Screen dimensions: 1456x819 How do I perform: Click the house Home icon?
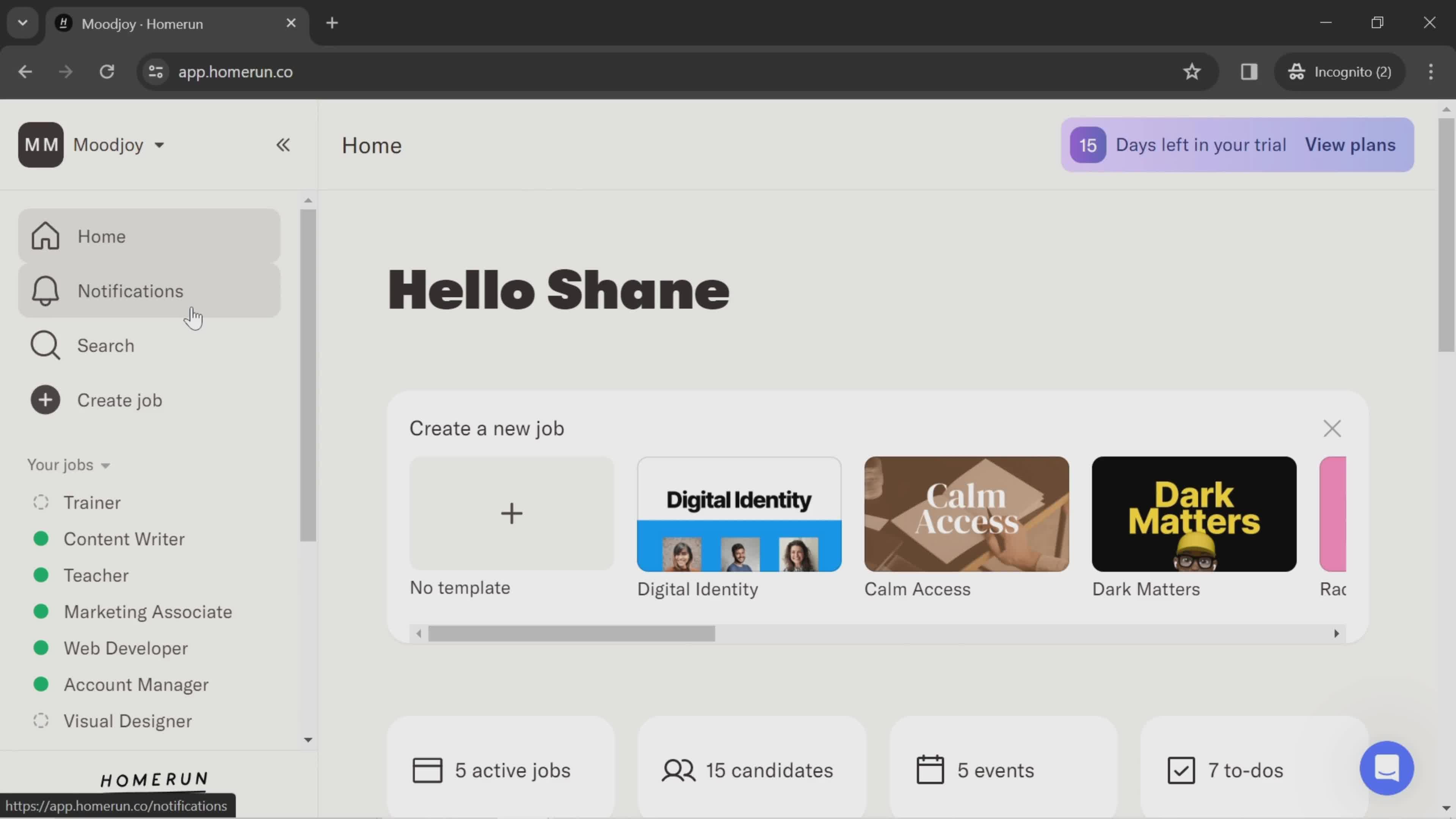coord(45,236)
